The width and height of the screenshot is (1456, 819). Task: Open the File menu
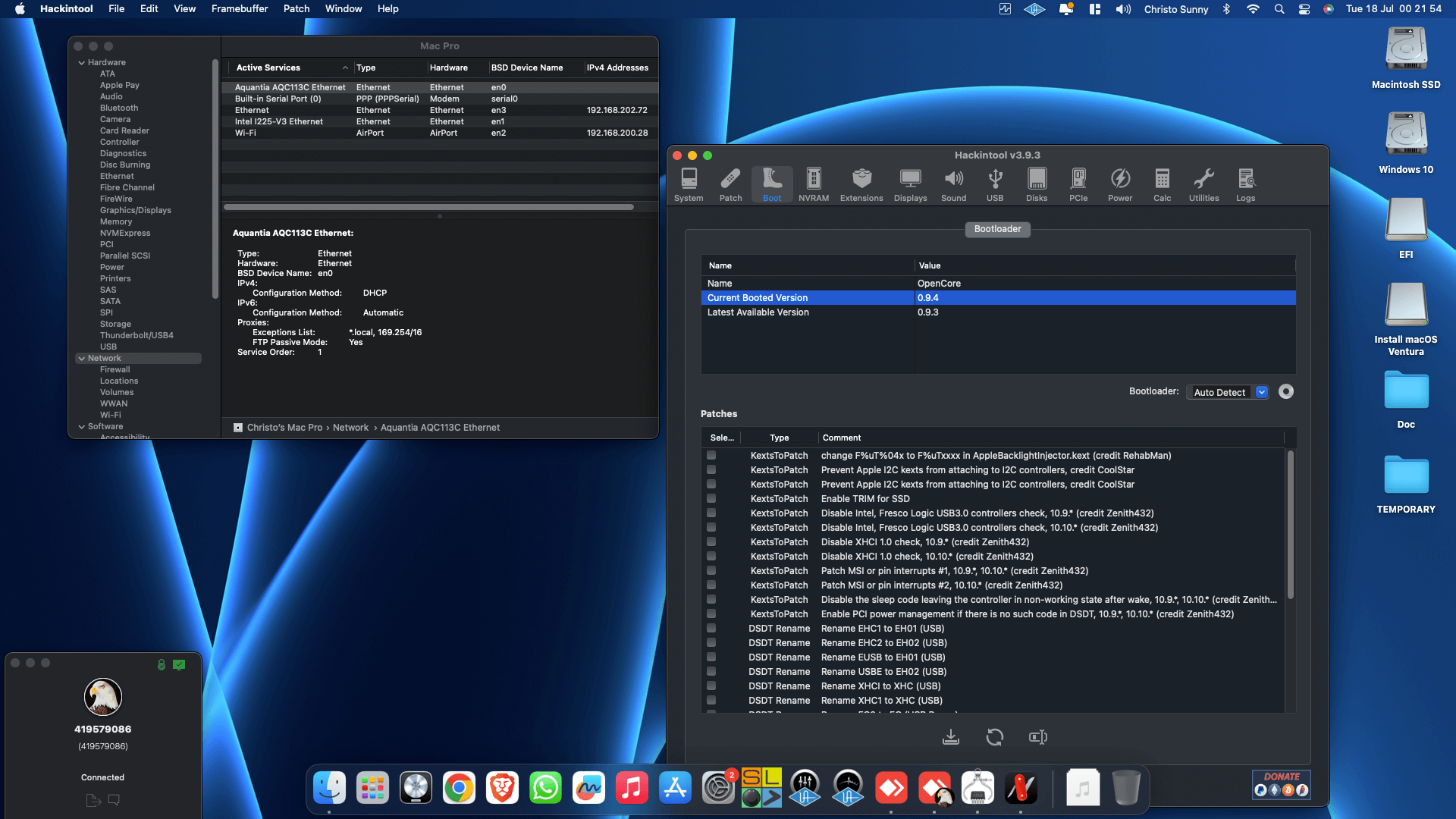coord(116,9)
